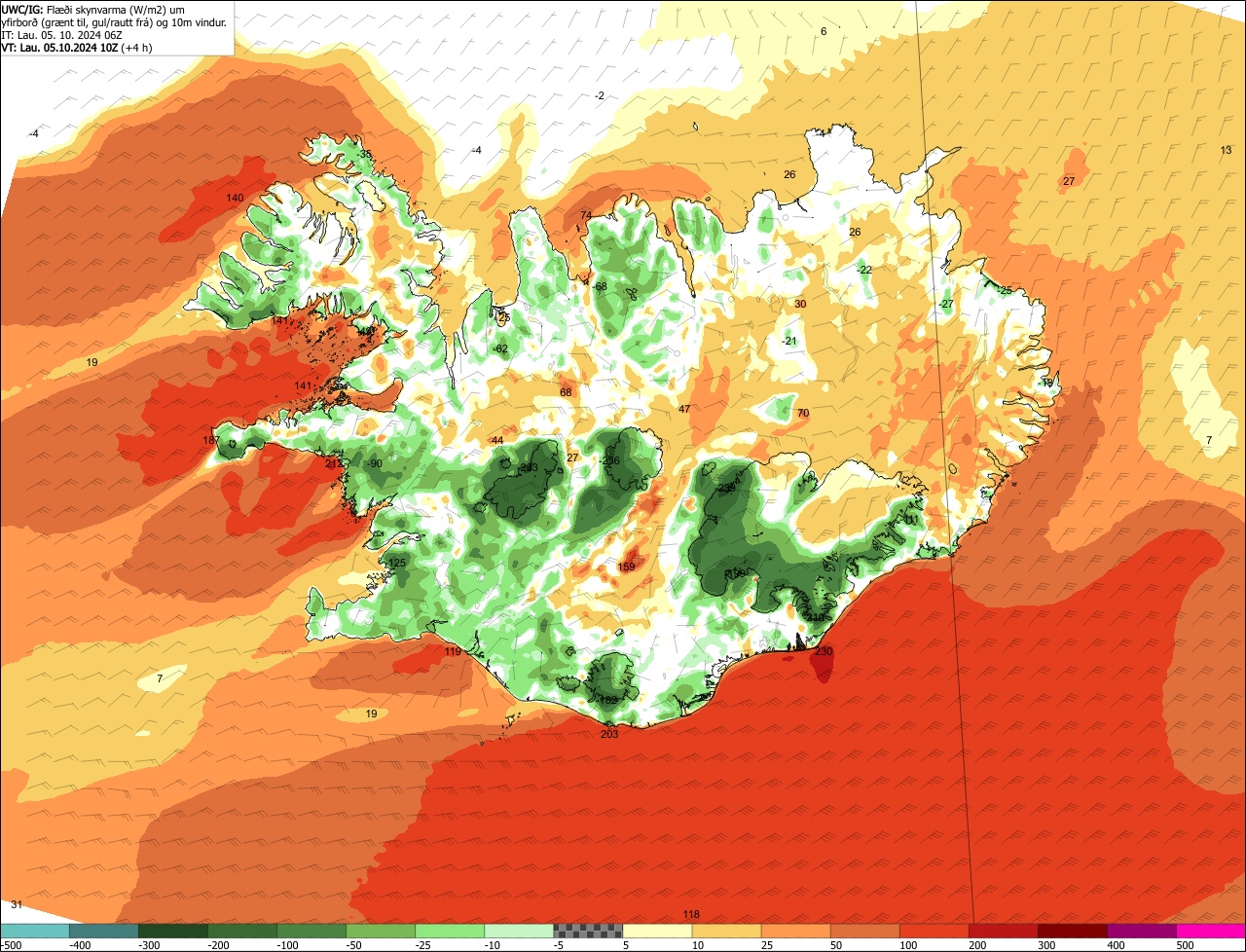Click the map value '6' at the top
The width and height of the screenshot is (1246, 952).
pyautogui.click(x=824, y=31)
